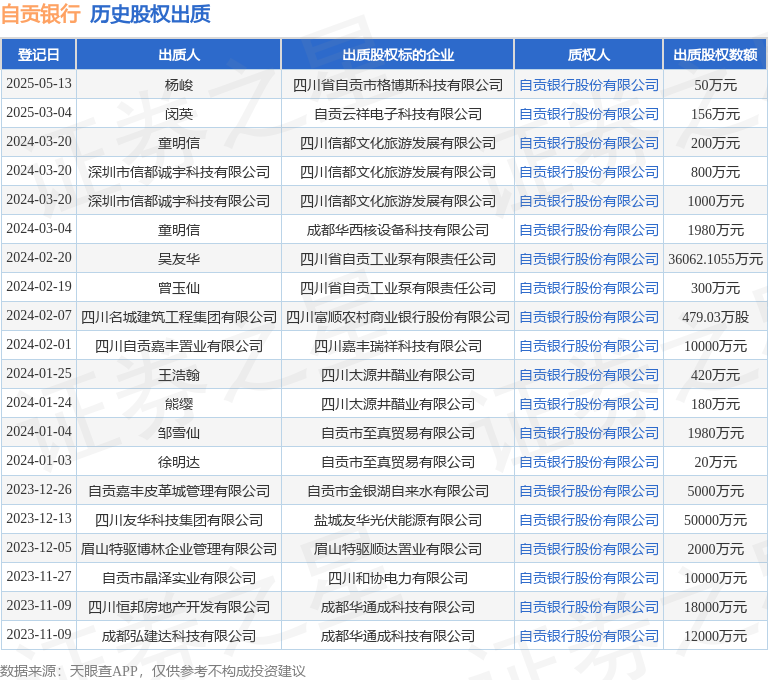Select the date 2025-05-13

39,83
